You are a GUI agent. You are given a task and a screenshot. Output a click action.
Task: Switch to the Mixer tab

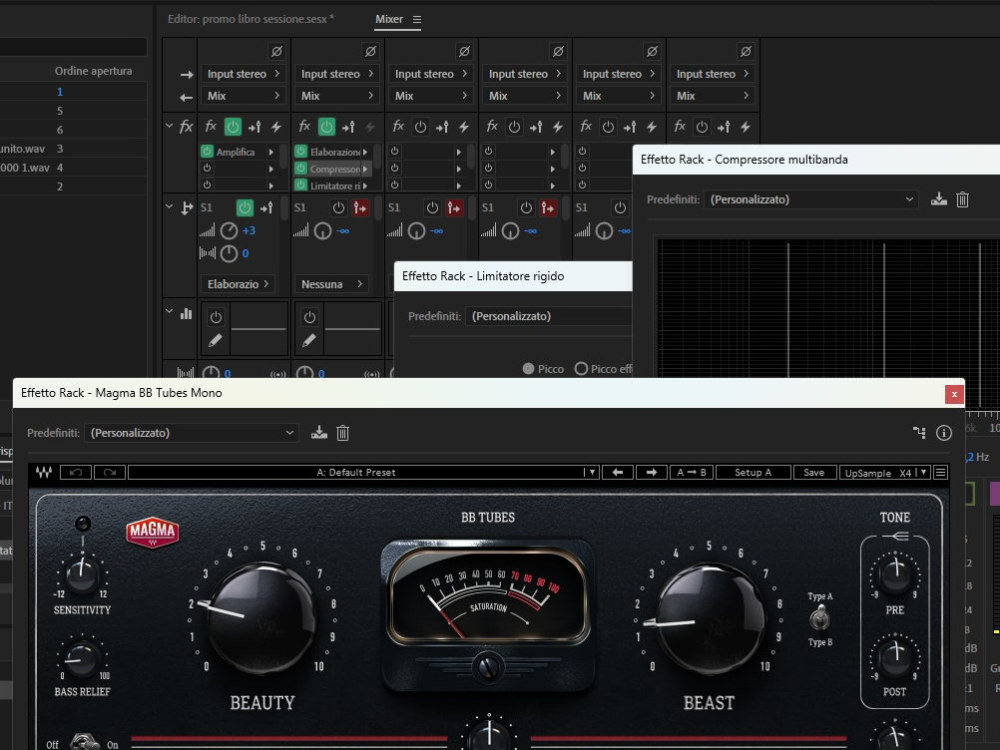389,19
